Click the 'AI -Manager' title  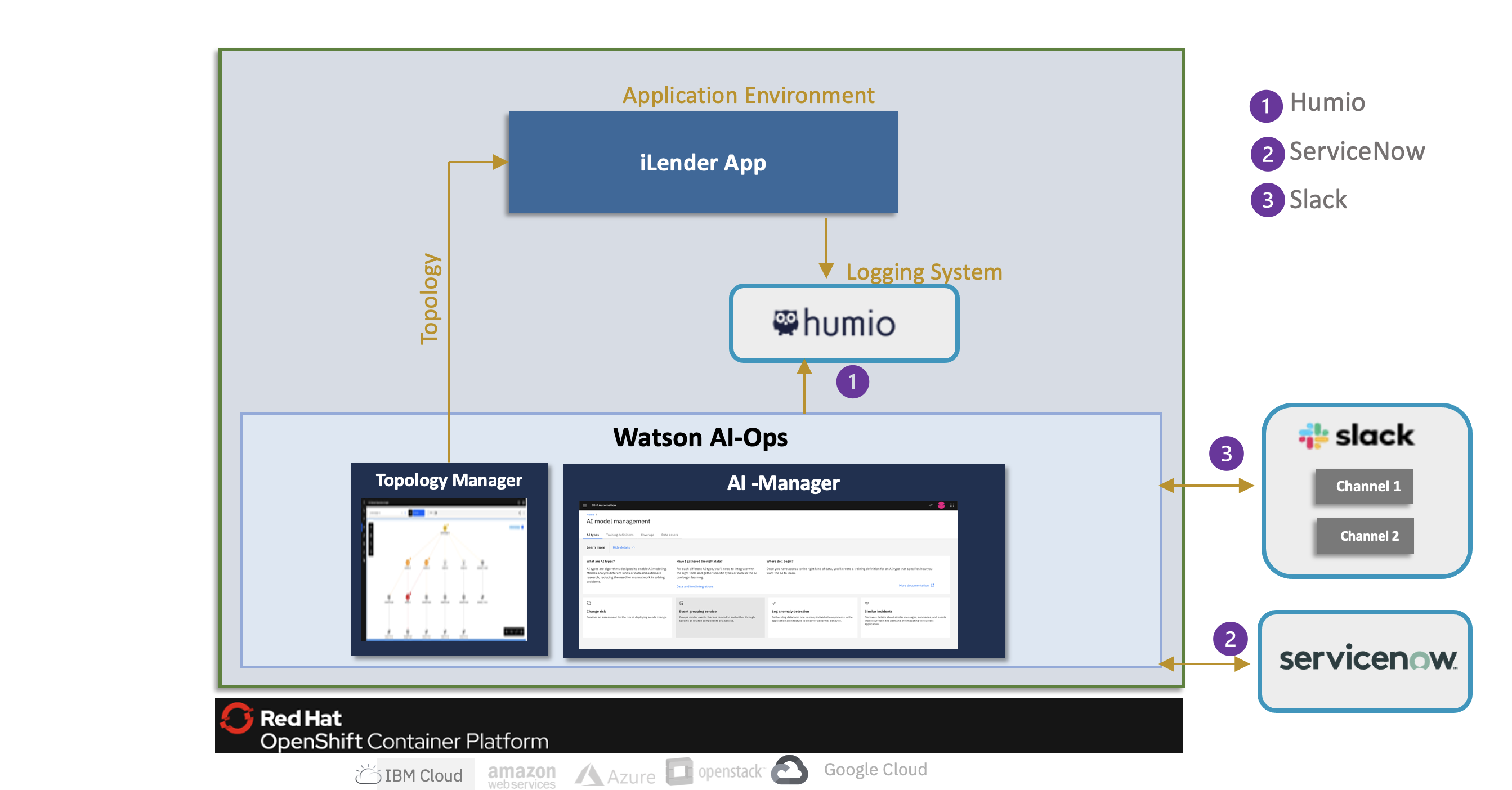pyautogui.click(x=784, y=483)
